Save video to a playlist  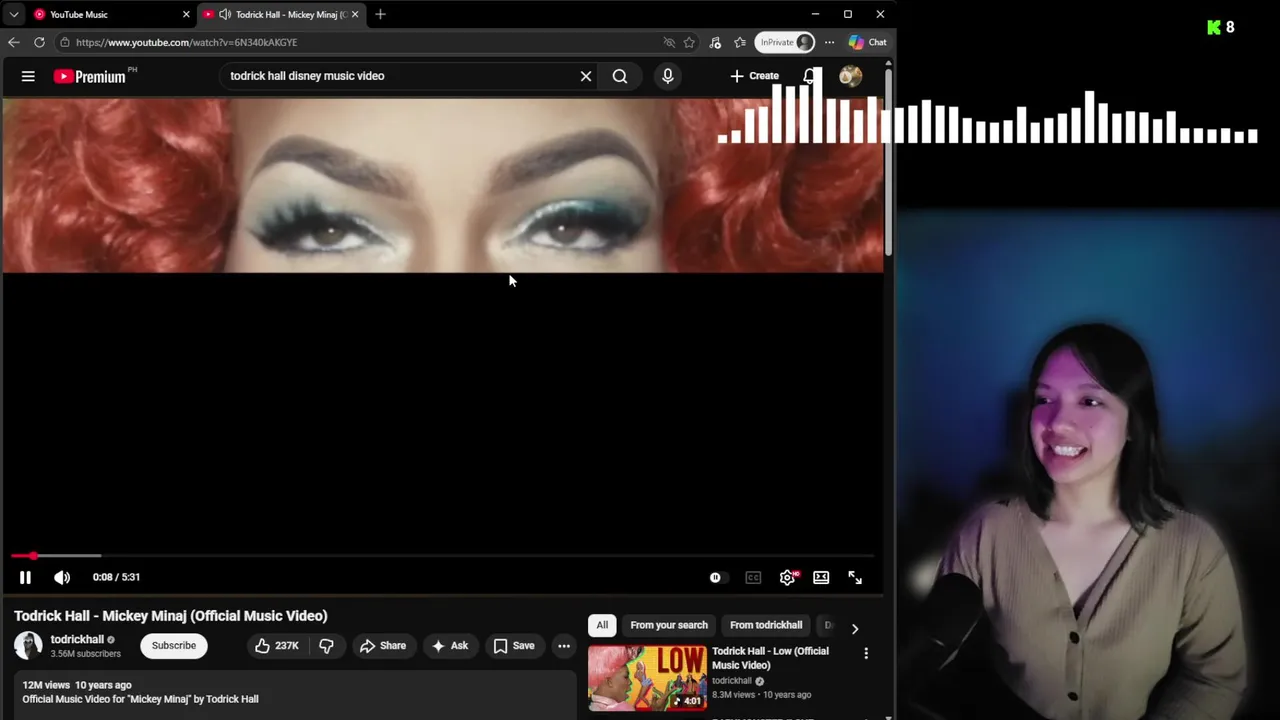coord(514,645)
